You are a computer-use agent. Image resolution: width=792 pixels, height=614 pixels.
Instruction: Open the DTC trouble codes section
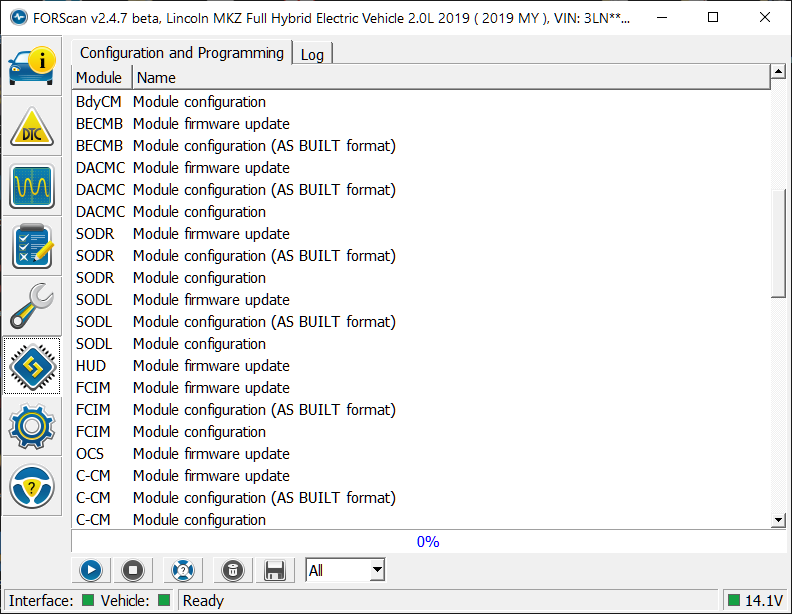pos(32,126)
